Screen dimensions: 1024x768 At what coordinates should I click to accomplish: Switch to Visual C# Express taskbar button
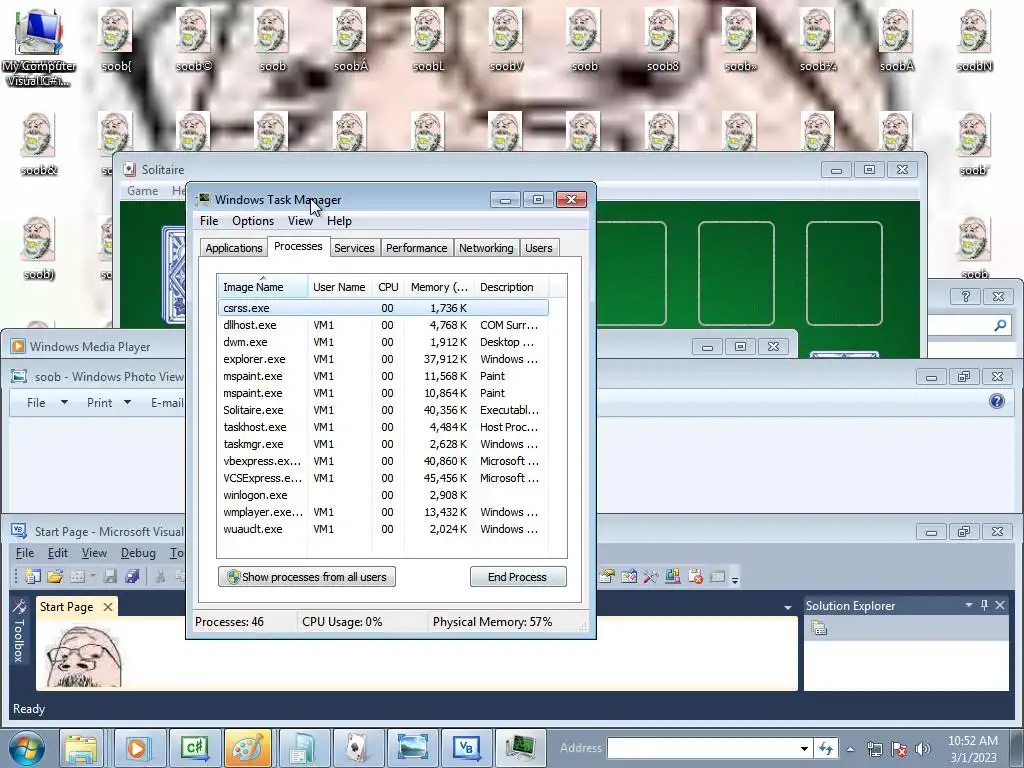[193, 748]
